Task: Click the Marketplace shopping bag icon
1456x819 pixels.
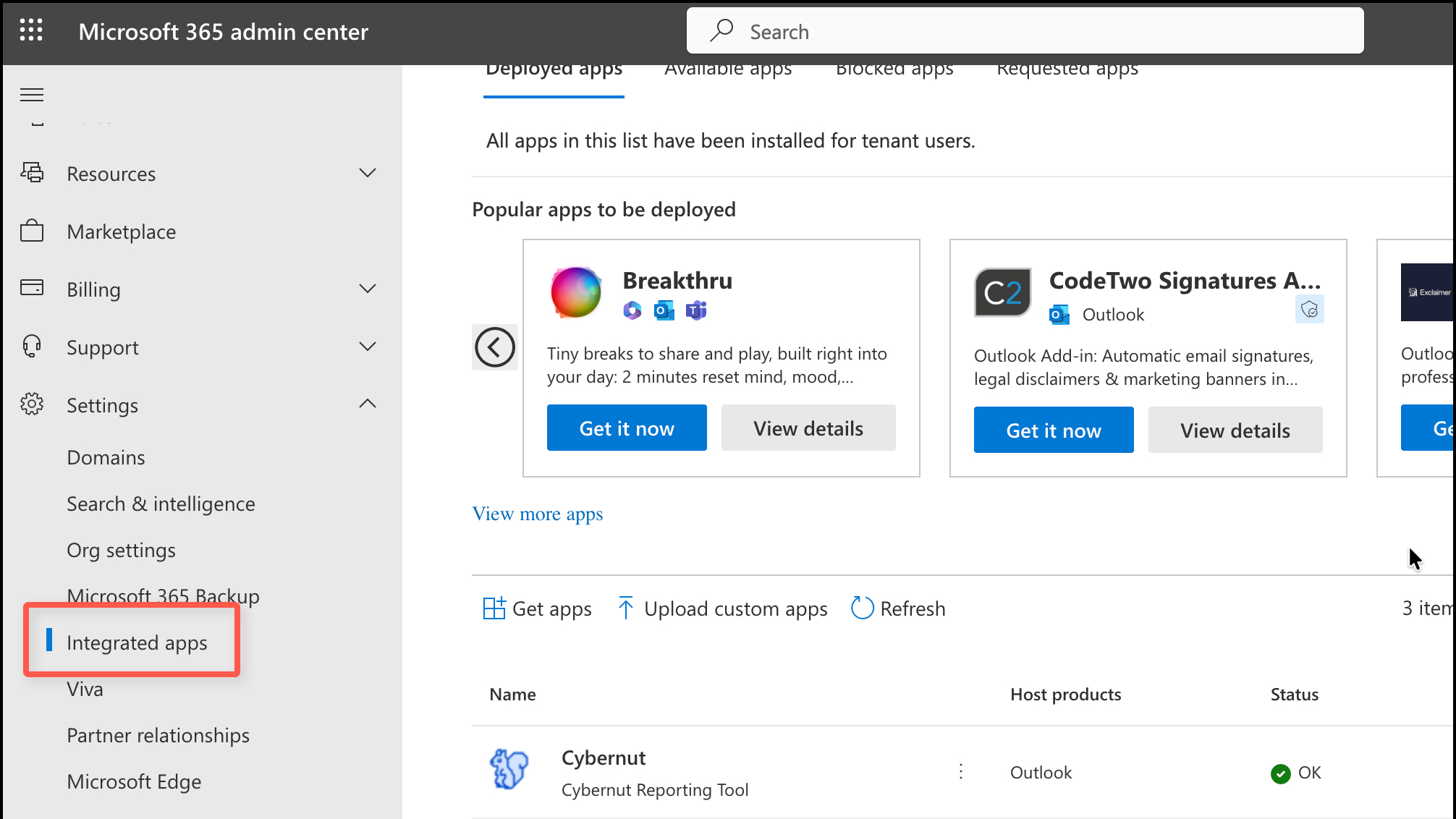Action: click(x=32, y=232)
